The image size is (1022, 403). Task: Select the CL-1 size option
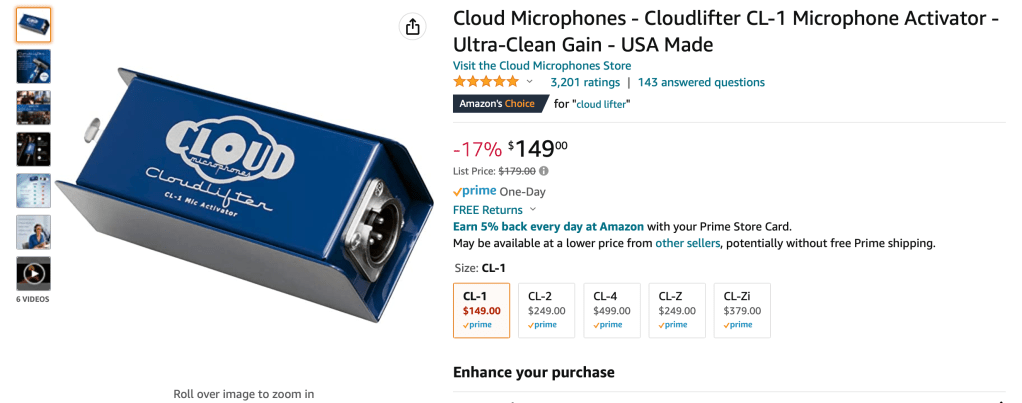click(x=481, y=310)
